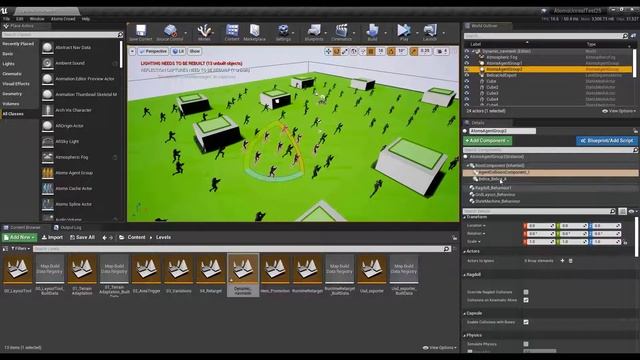
Task: Toggle rotation snapping in viewport toolbar
Action: tap(391, 51)
